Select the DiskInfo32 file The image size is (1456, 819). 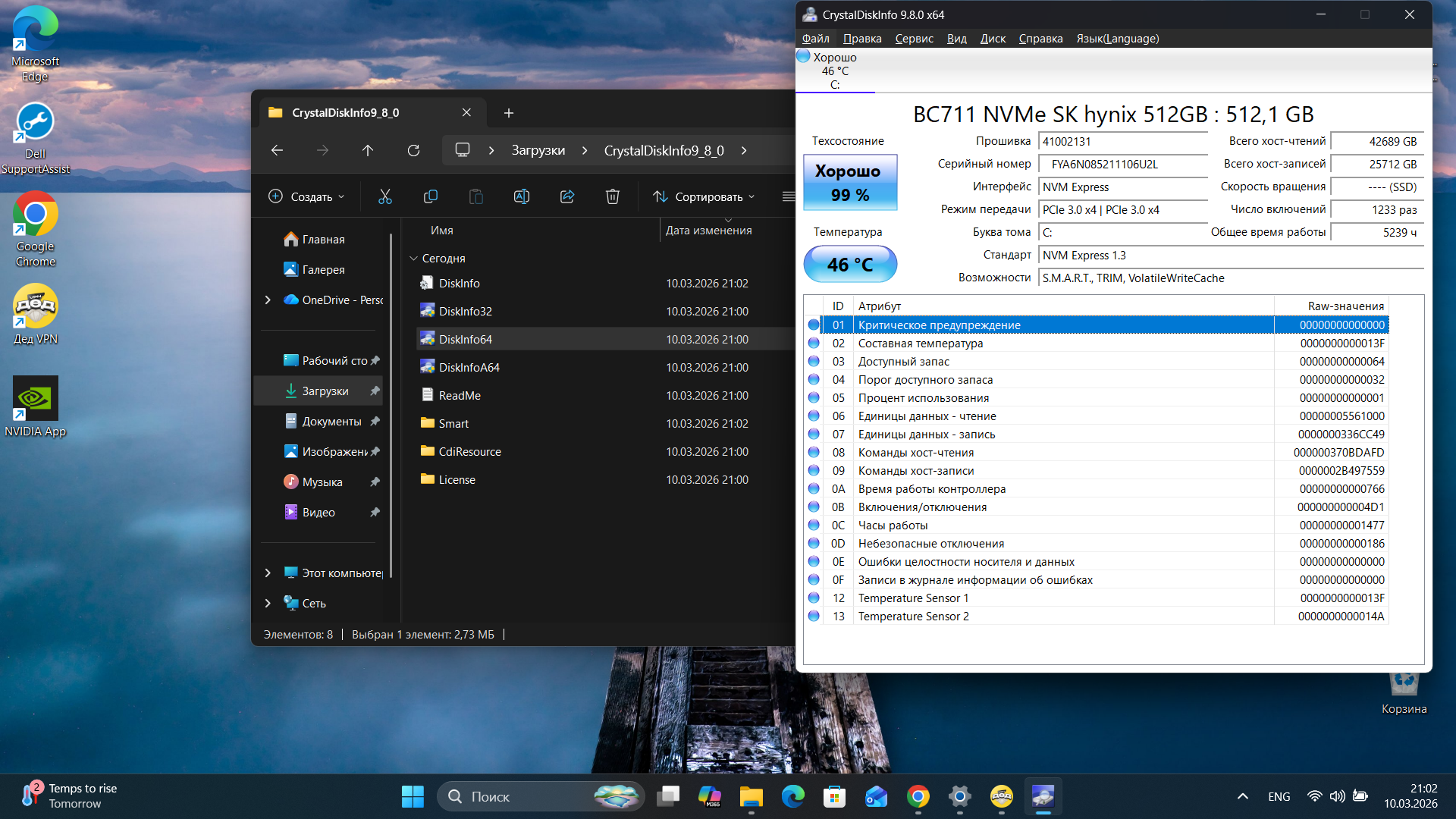465,311
